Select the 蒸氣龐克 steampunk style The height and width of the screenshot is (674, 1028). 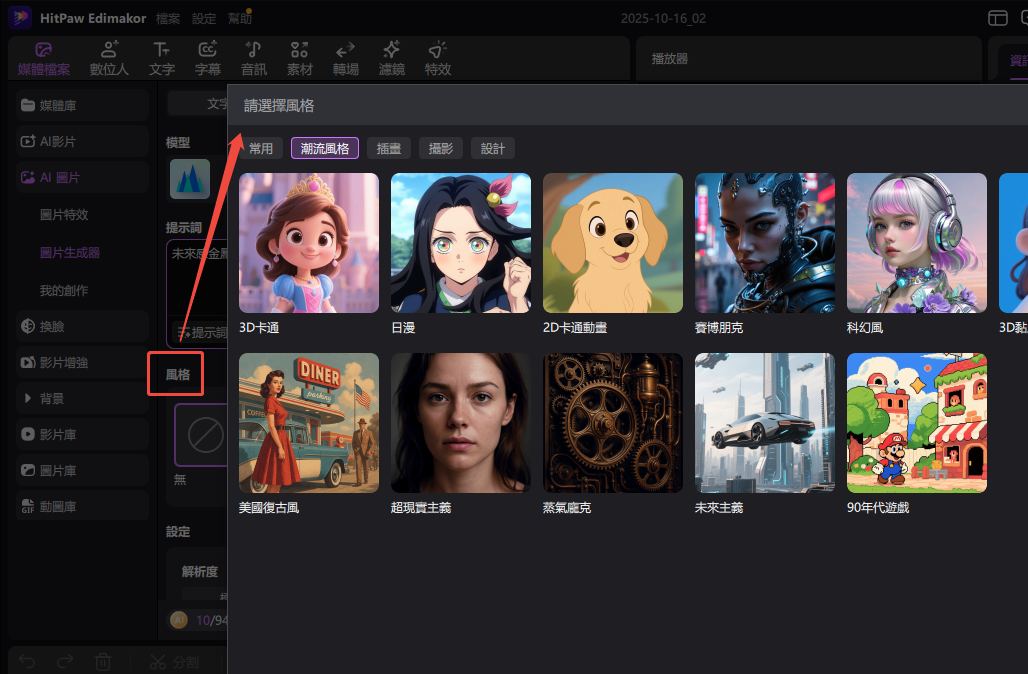pos(613,422)
